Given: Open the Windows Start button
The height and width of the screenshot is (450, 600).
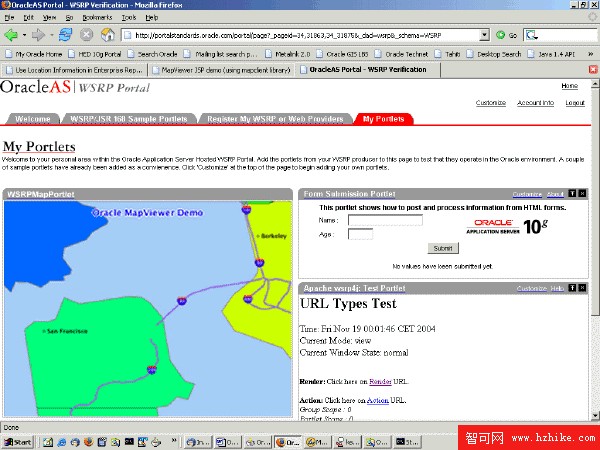Looking at the screenshot, I should point(18,442).
